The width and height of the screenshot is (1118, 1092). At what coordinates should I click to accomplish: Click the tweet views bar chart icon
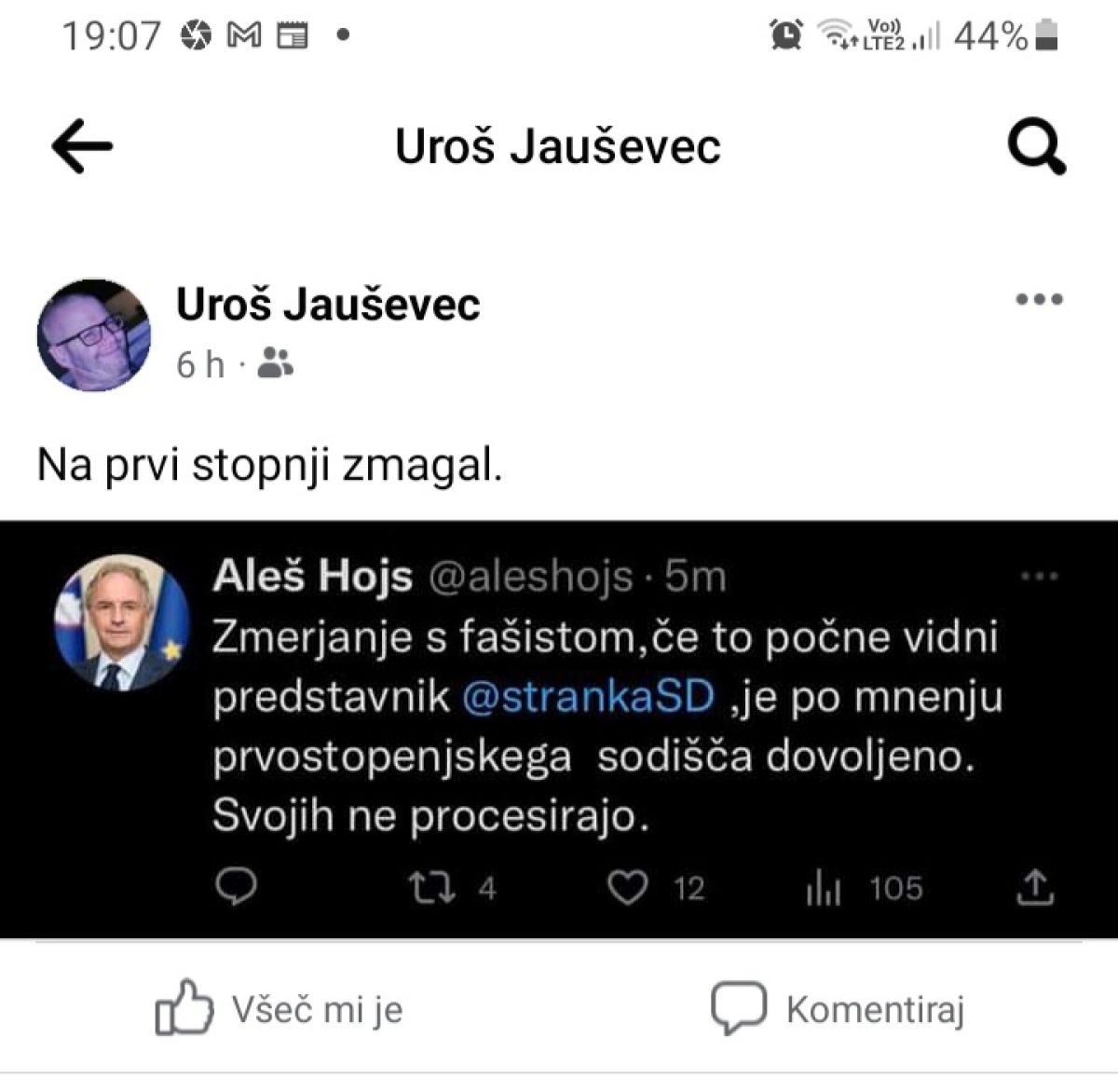[824, 888]
